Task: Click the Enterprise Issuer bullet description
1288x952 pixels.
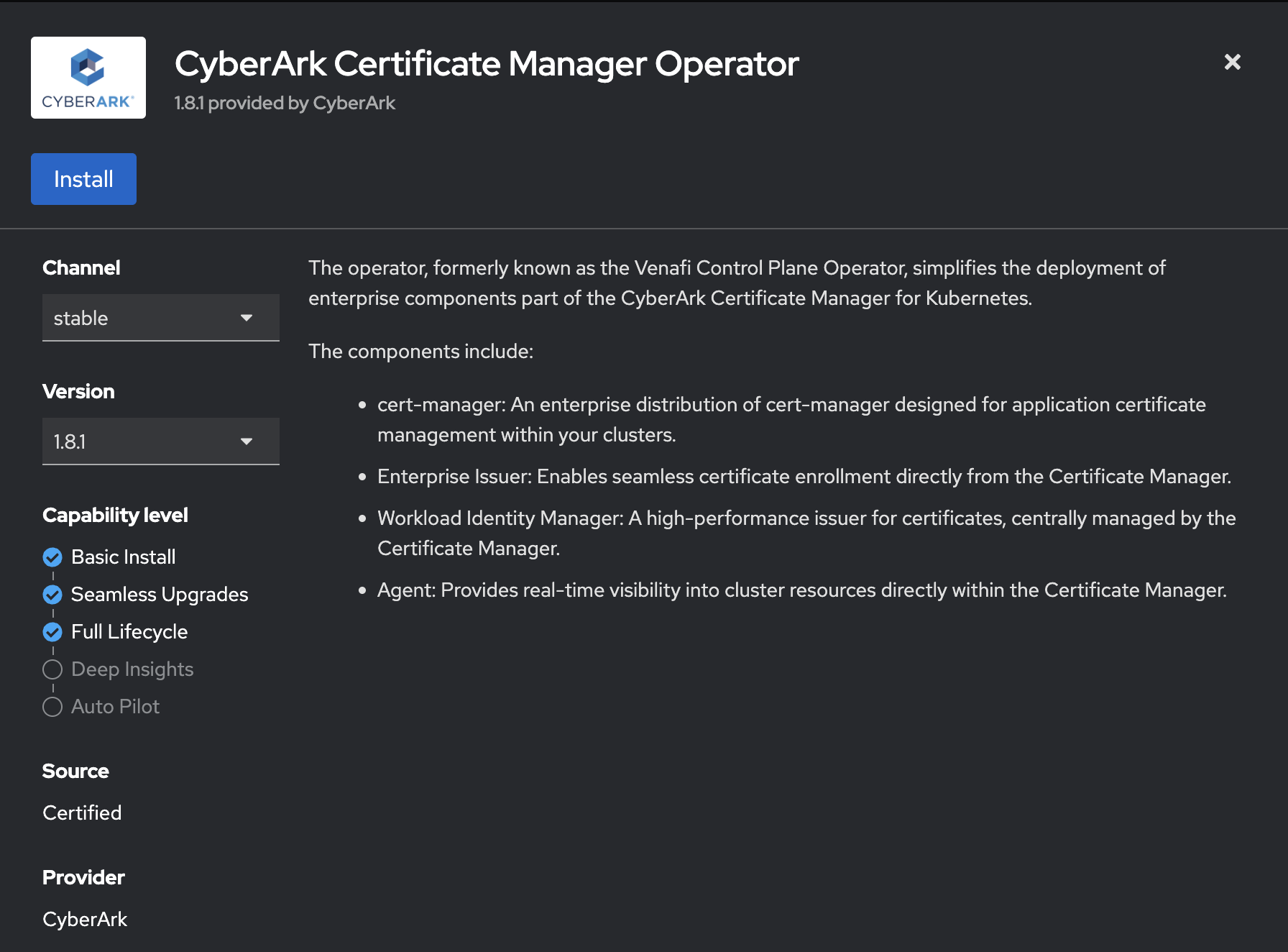Action: tap(804, 477)
